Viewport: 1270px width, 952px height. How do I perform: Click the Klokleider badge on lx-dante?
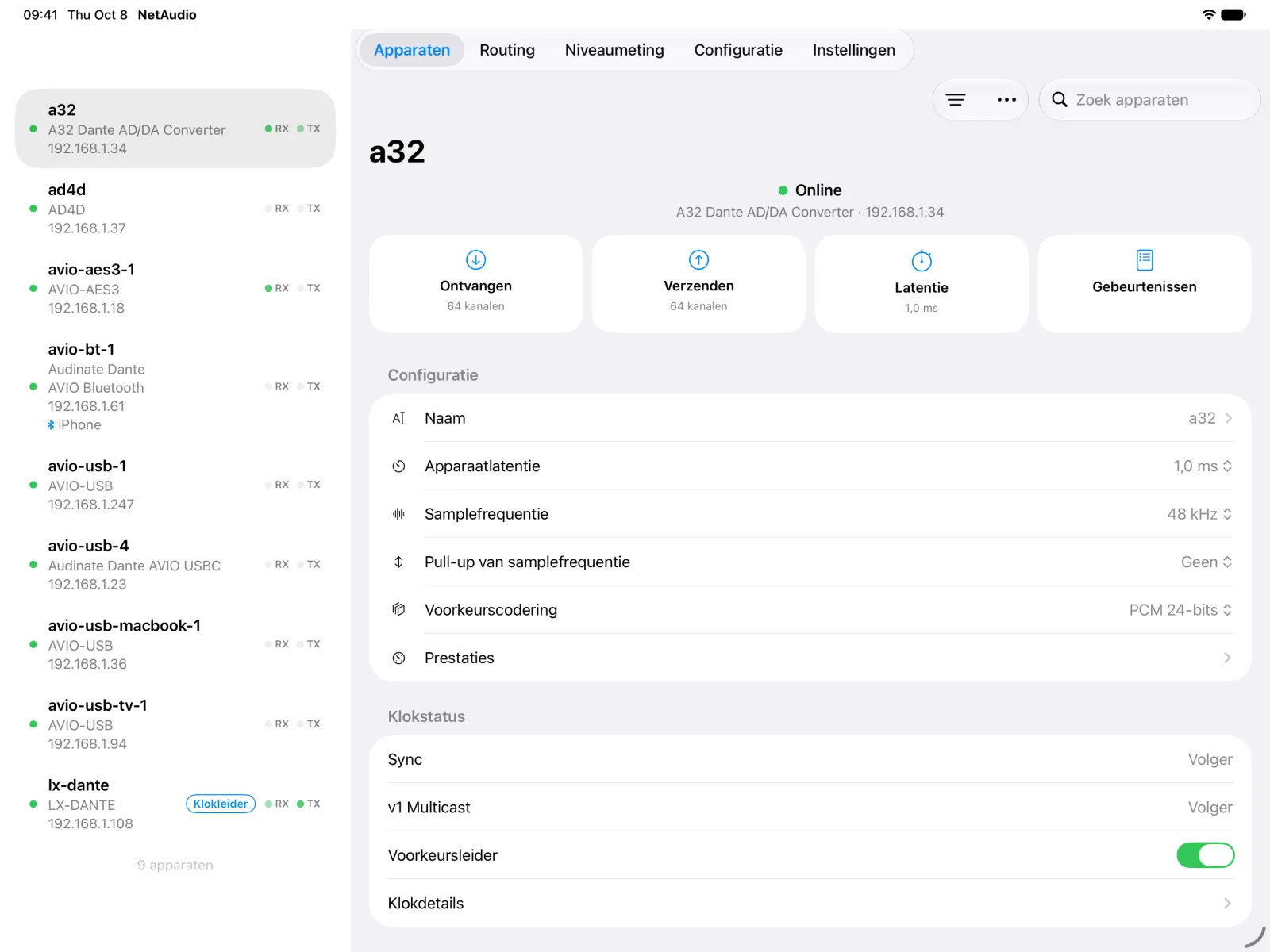pyautogui.click(x=221, y=804)
